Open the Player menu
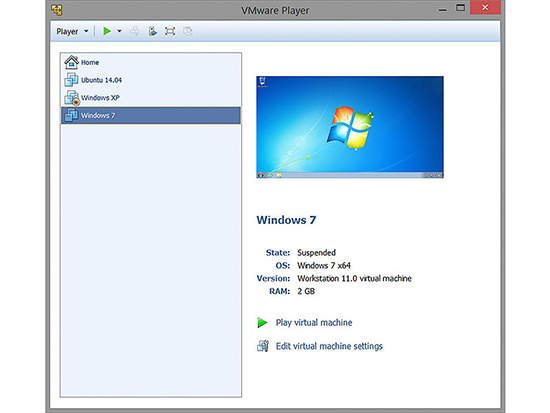Image resolution: width=550 pixels, height=413 pixels. point(72,32)
